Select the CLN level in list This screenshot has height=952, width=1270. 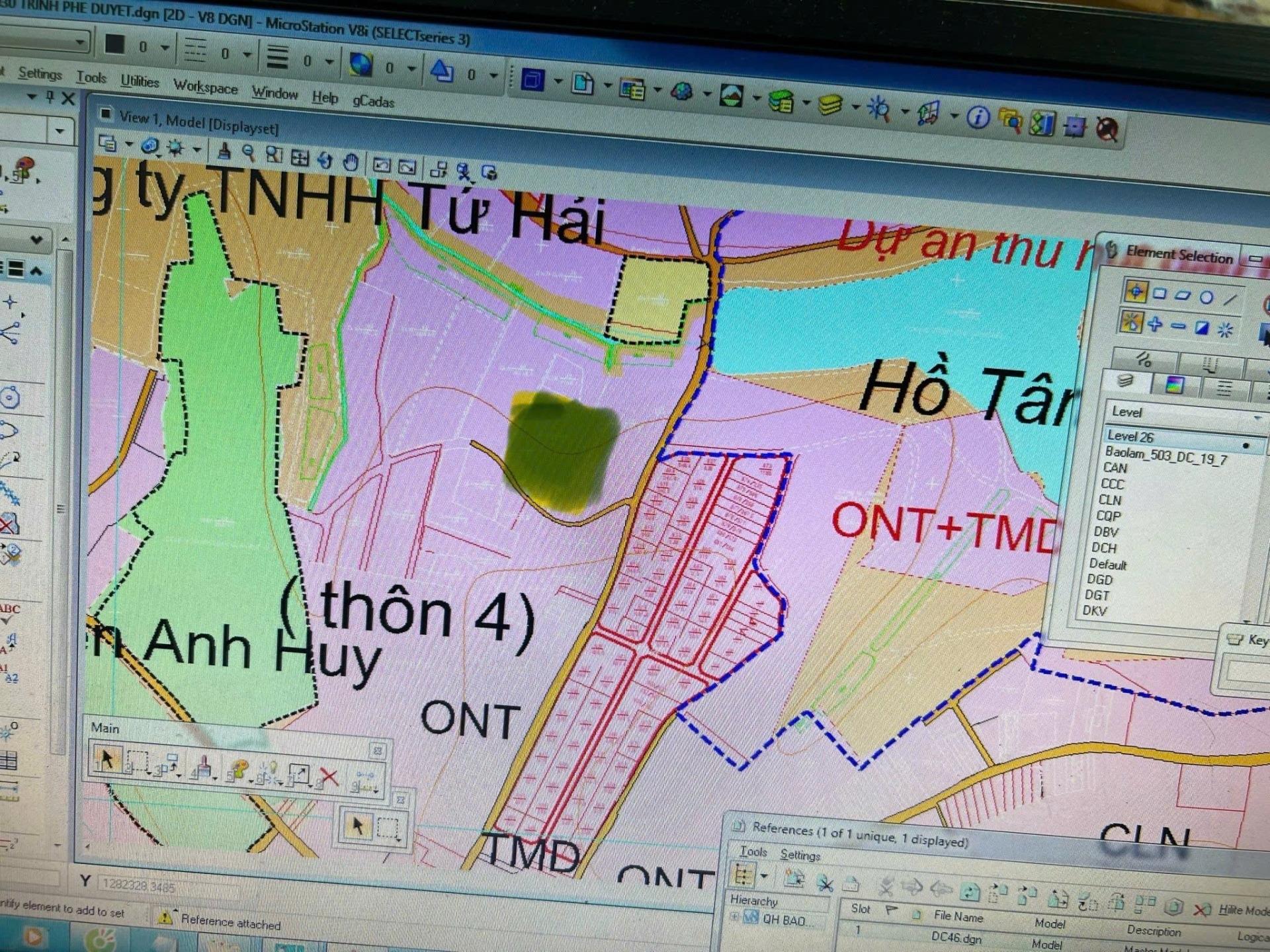coord(1109,500)
